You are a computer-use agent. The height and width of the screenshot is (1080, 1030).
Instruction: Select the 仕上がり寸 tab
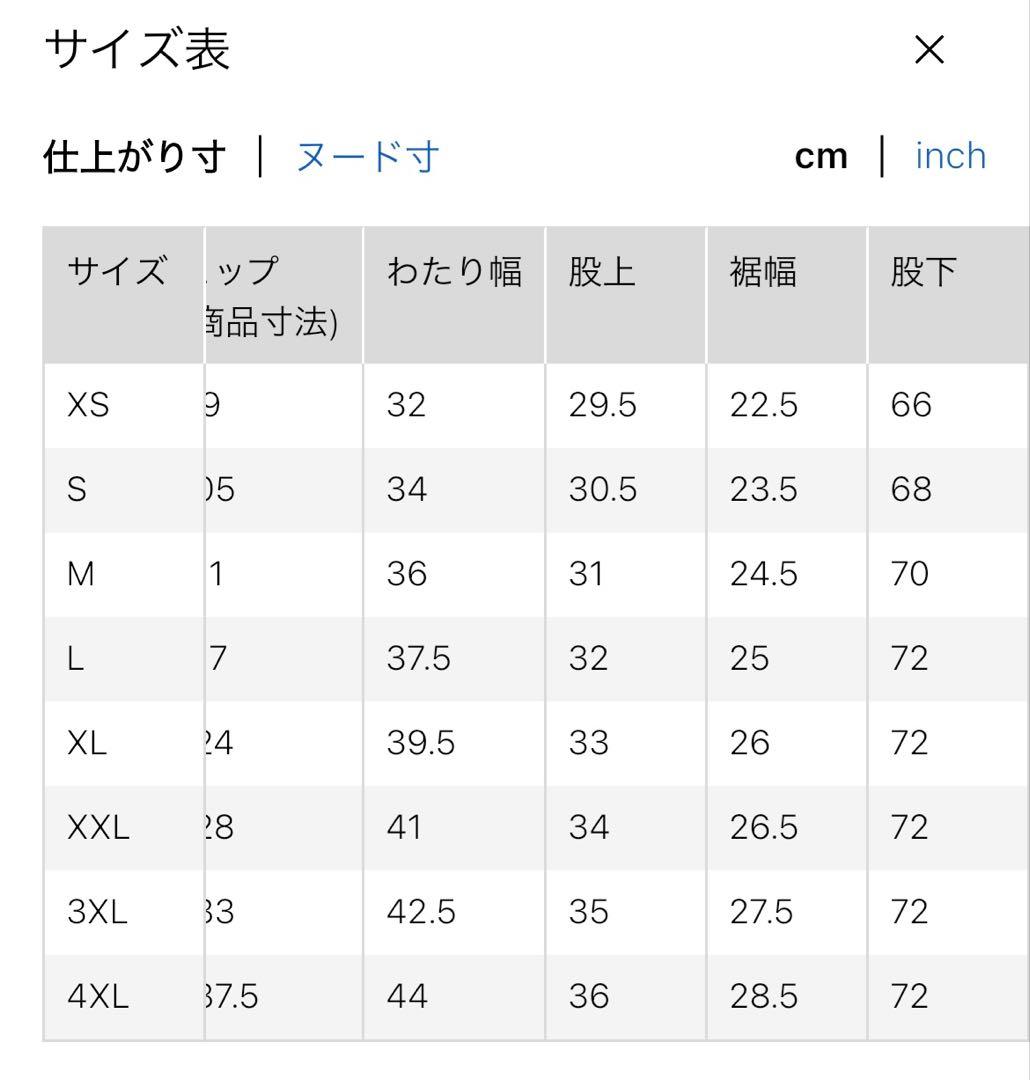point(134,156)
